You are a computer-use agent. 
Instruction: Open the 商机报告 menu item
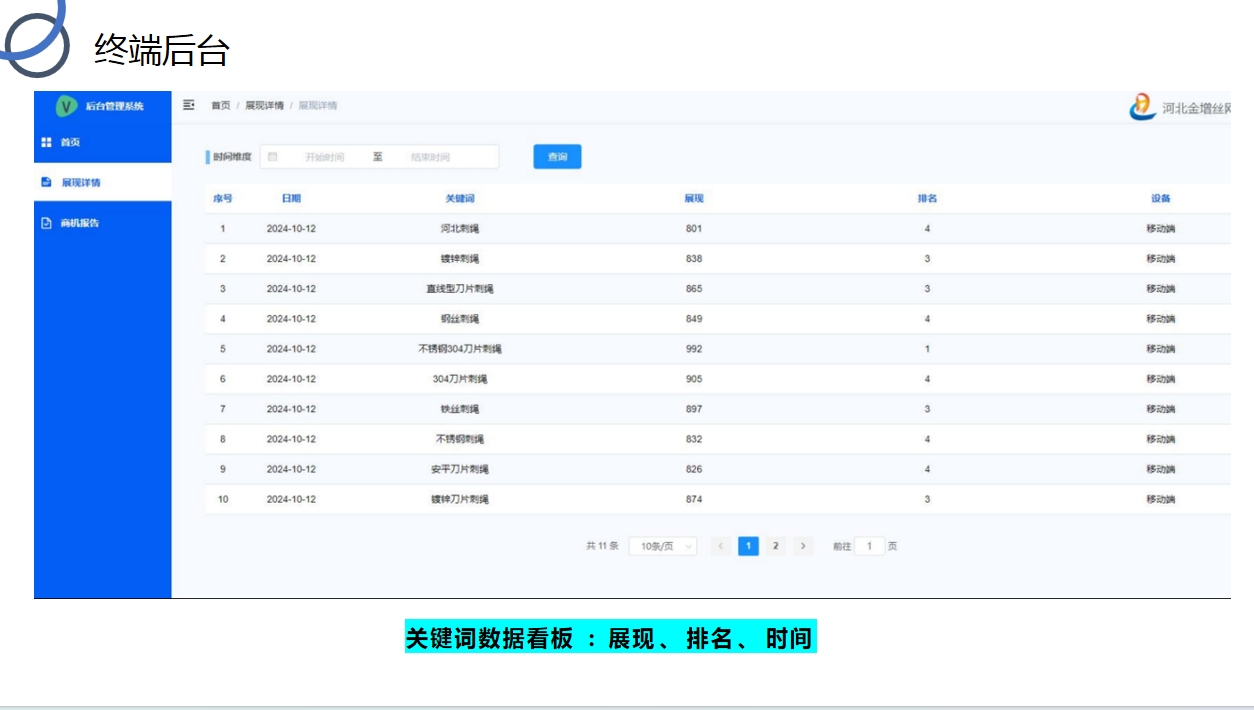(80, 223)
